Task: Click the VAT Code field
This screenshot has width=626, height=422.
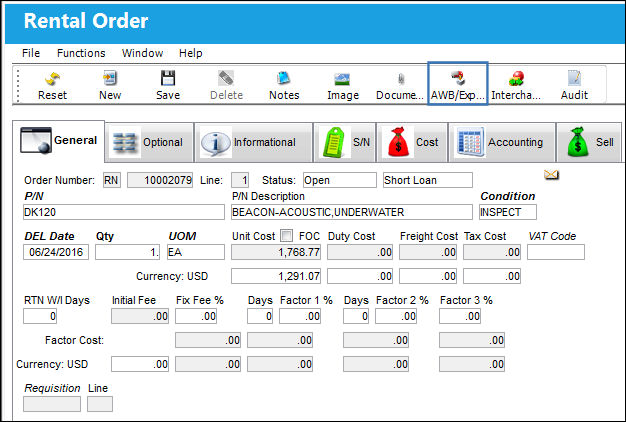Action: tap(556, 252)
